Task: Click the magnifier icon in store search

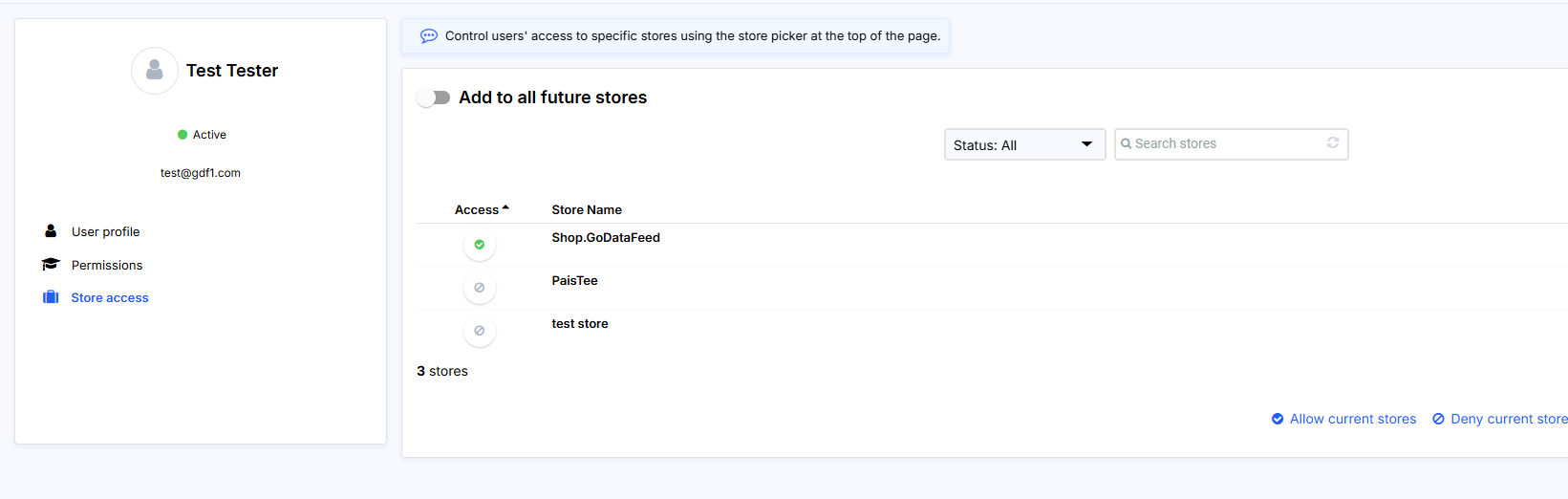Action: coord(1127,144)
